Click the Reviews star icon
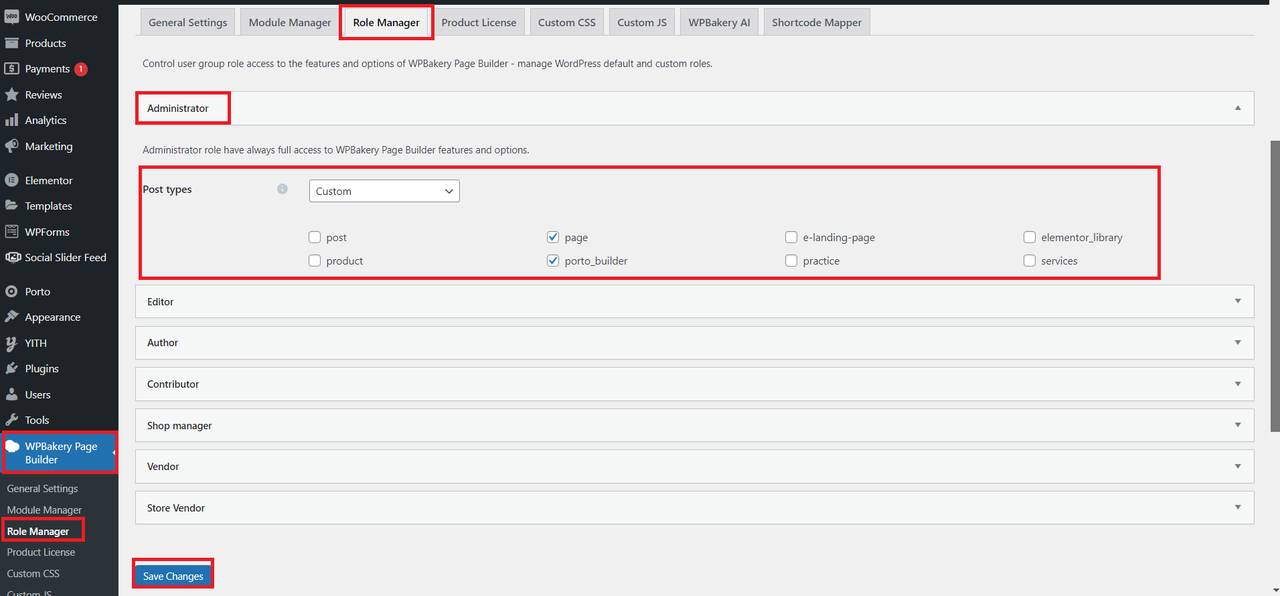 click(x=12, y=95)
